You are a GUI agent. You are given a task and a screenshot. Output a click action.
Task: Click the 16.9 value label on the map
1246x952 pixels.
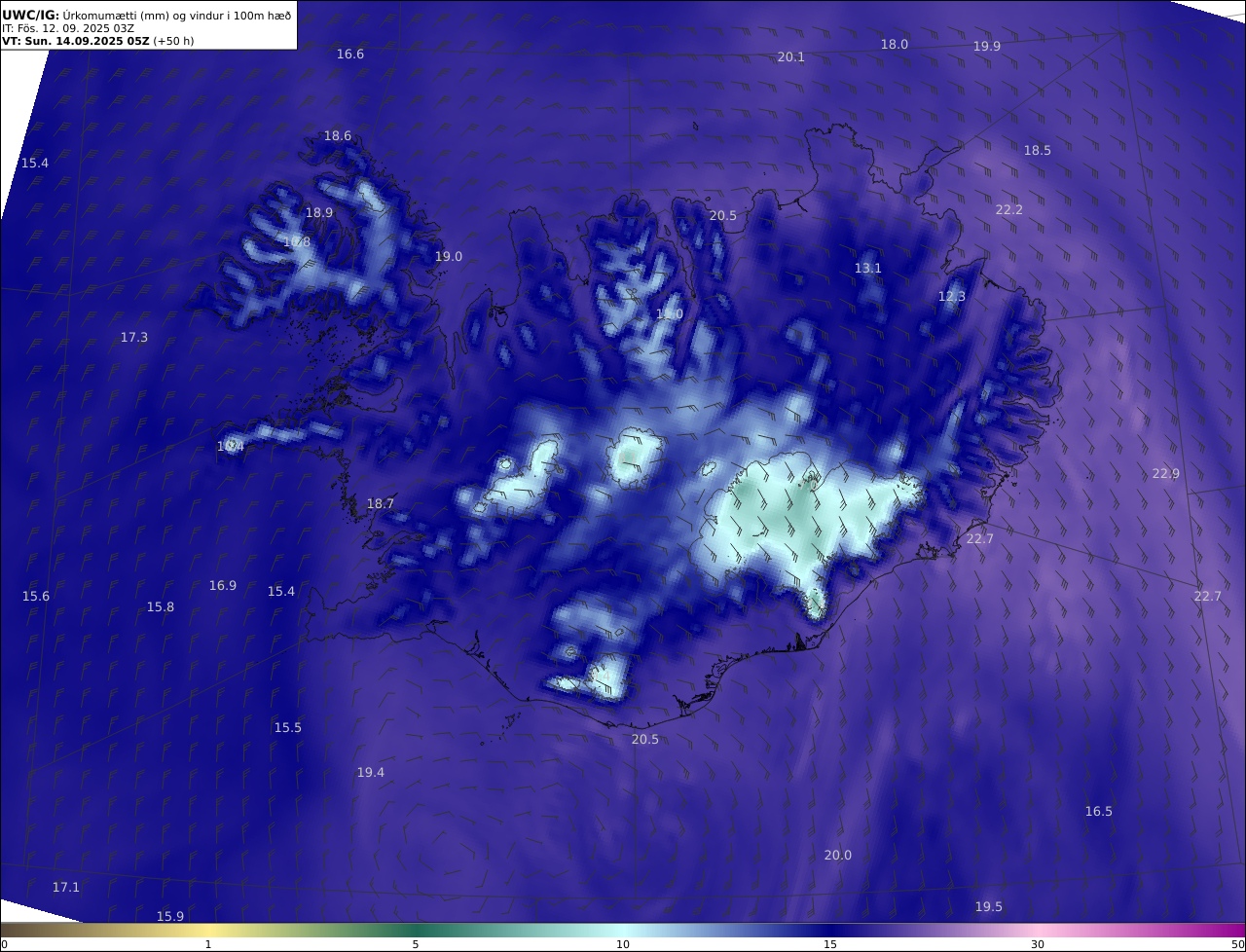(x=223, y=586)
